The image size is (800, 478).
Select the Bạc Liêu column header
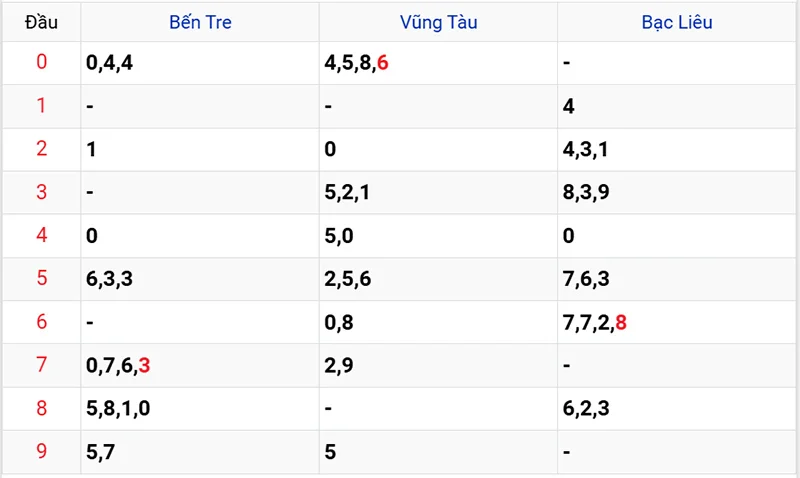[x=677, y=22]
